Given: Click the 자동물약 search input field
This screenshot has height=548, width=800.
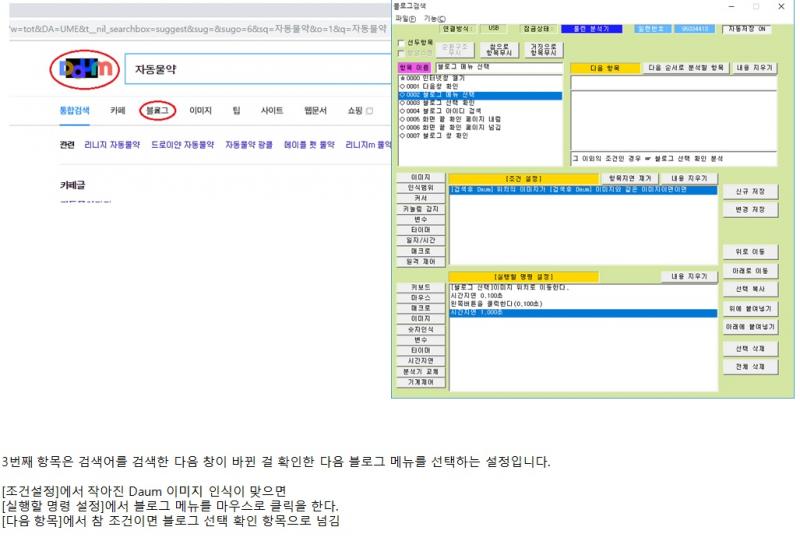Looking at the screenshot, I should pyautogui.click(x=250, y=70).
